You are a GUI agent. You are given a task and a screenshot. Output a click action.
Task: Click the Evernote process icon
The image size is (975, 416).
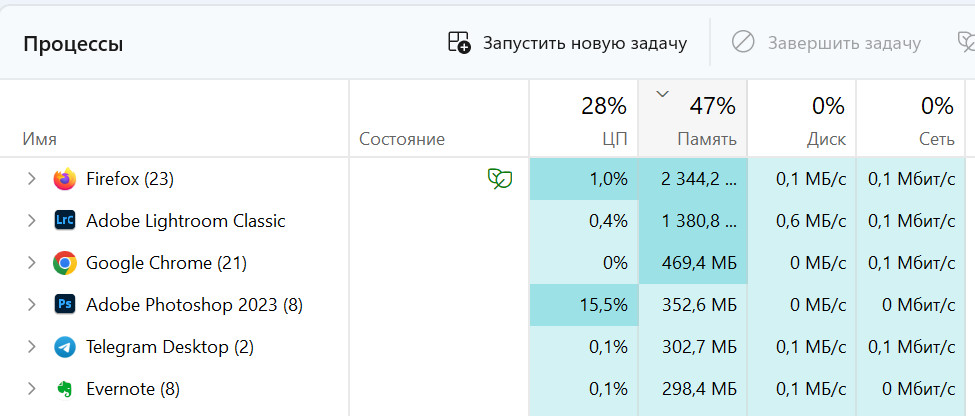65,389
